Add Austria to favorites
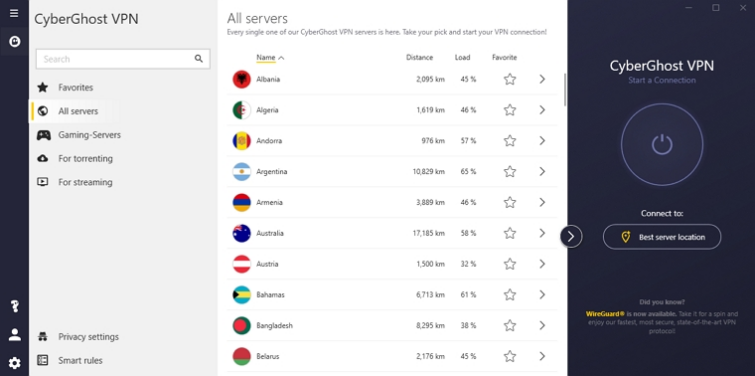Image resolution: width=755 pixels, height=376 pixels. (509, 264)
